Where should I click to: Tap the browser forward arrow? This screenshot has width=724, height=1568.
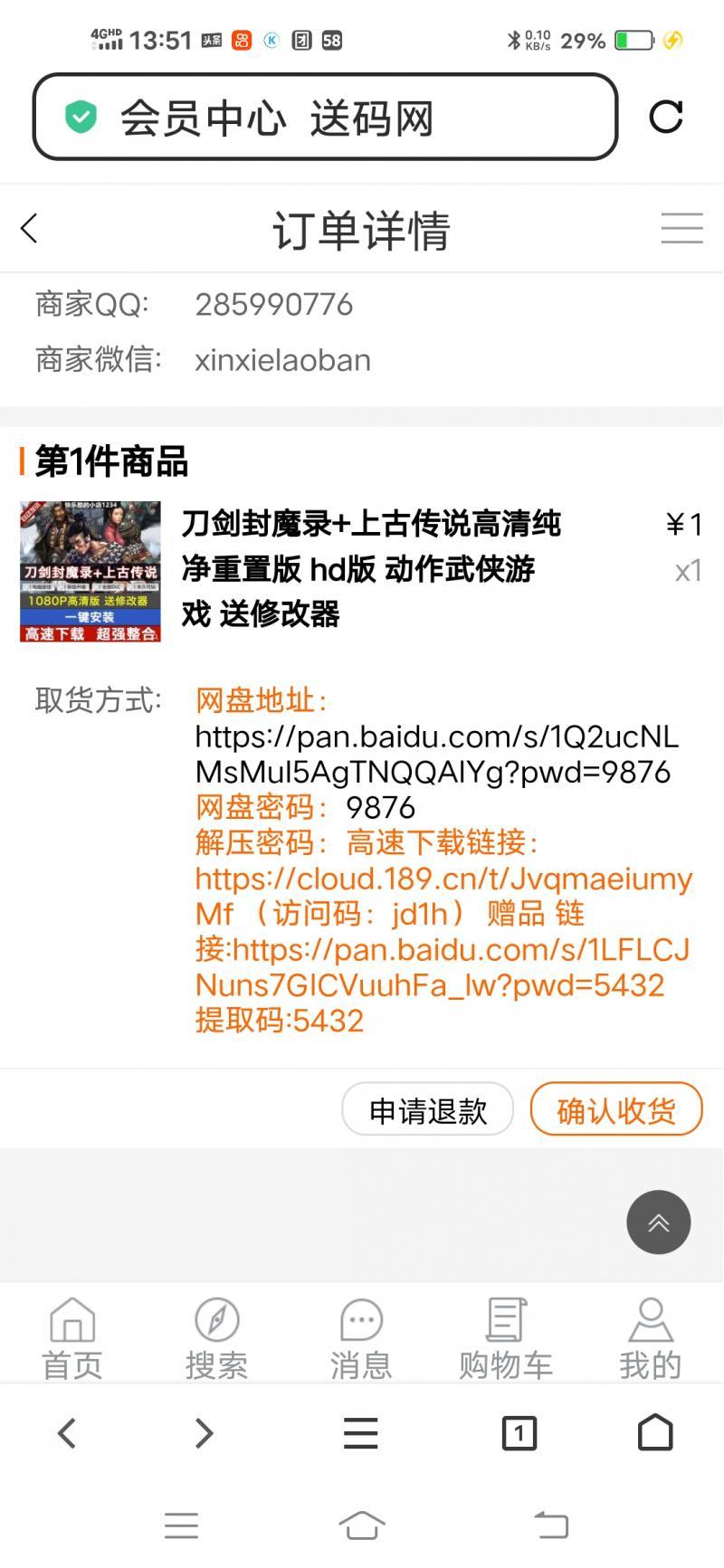(205, 1433)
